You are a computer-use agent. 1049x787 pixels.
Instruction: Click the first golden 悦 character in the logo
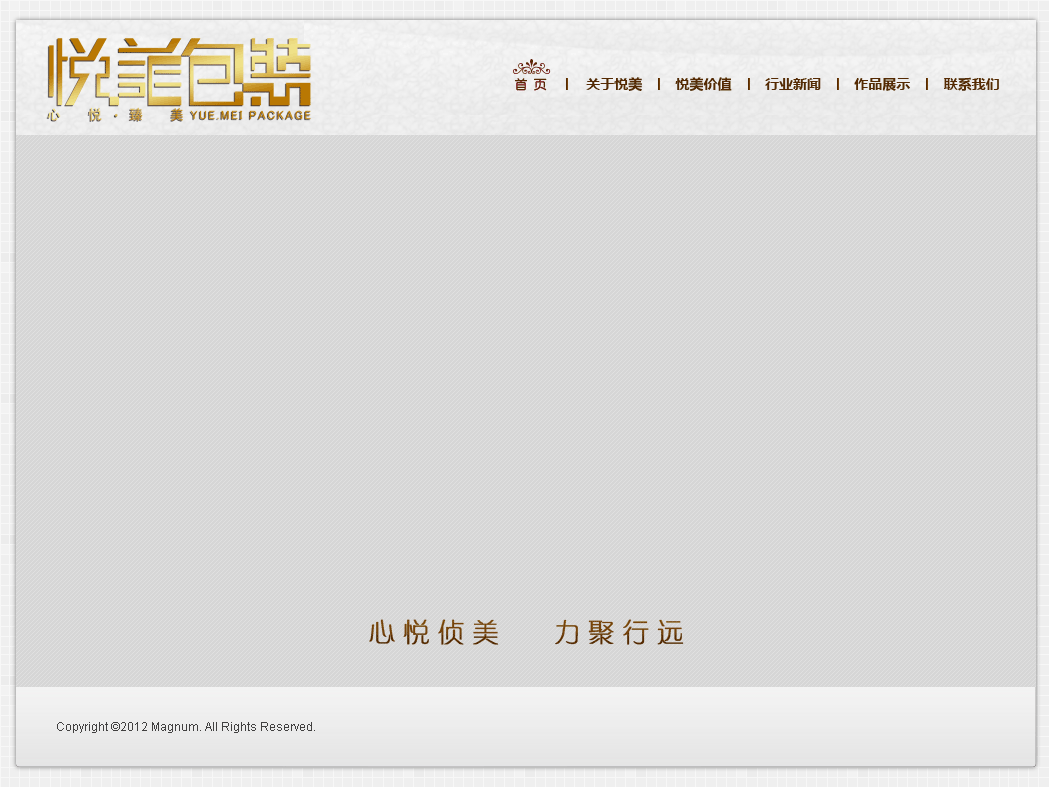click(x=78, y=72)
